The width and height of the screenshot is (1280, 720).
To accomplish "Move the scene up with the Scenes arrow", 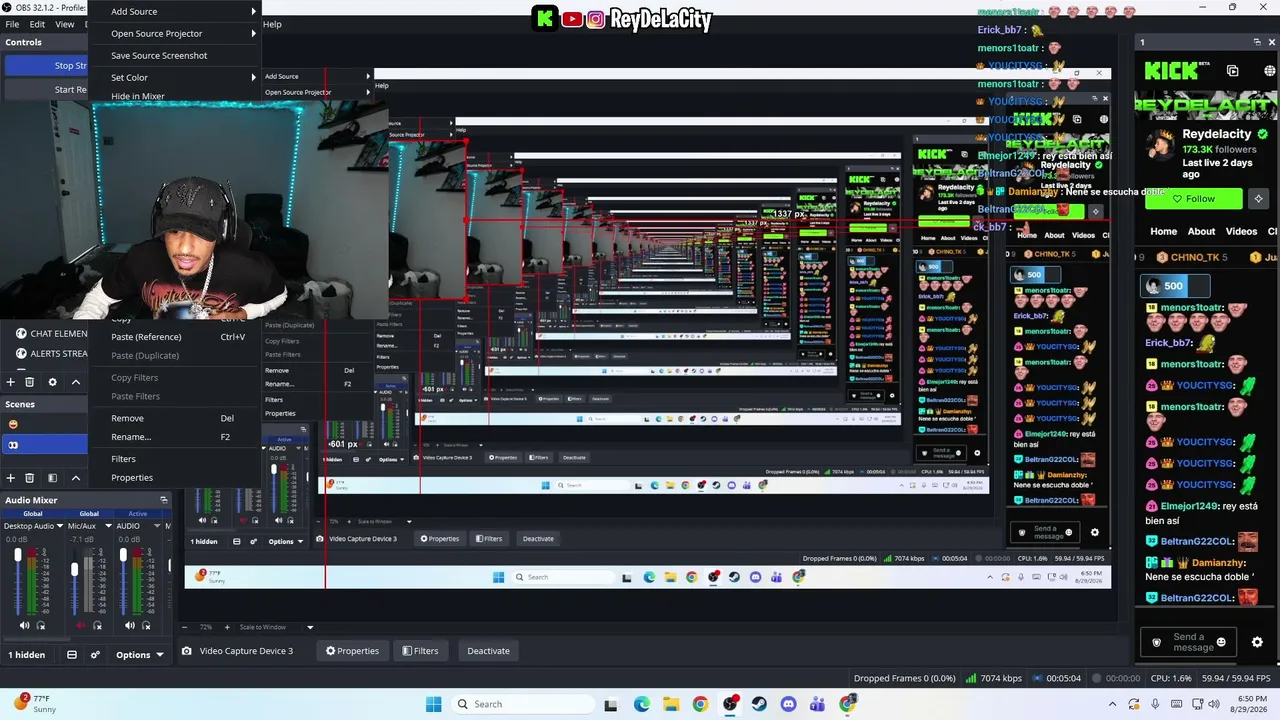I will (75, 478).
